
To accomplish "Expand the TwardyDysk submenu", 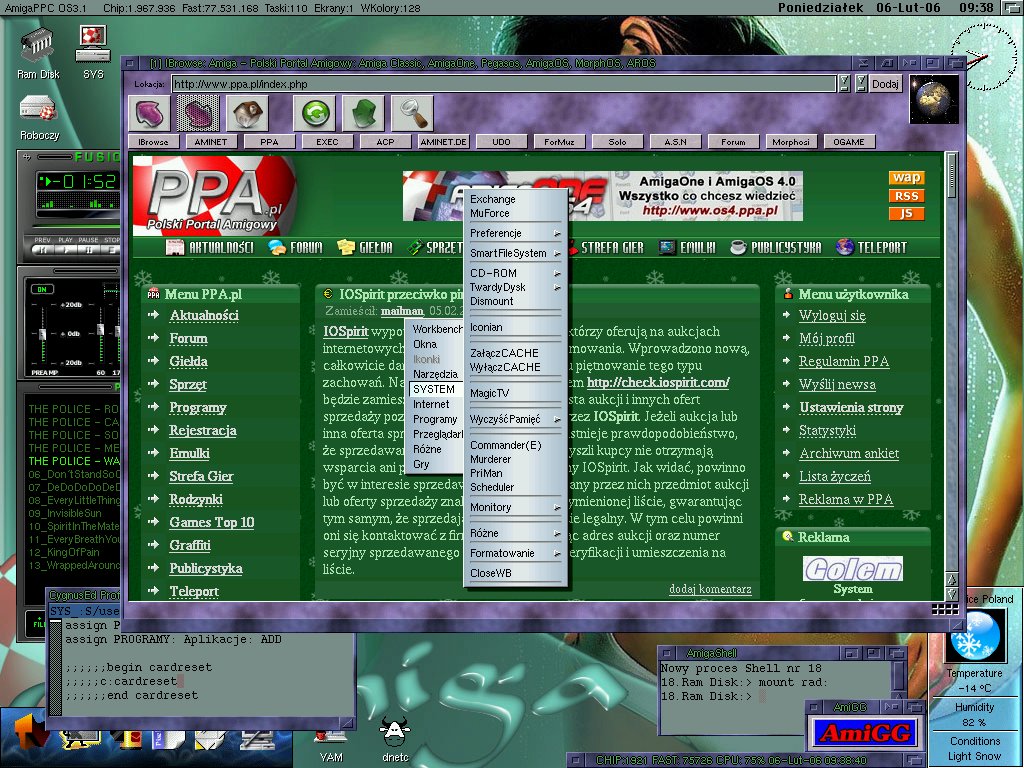I will click(515, 287).
